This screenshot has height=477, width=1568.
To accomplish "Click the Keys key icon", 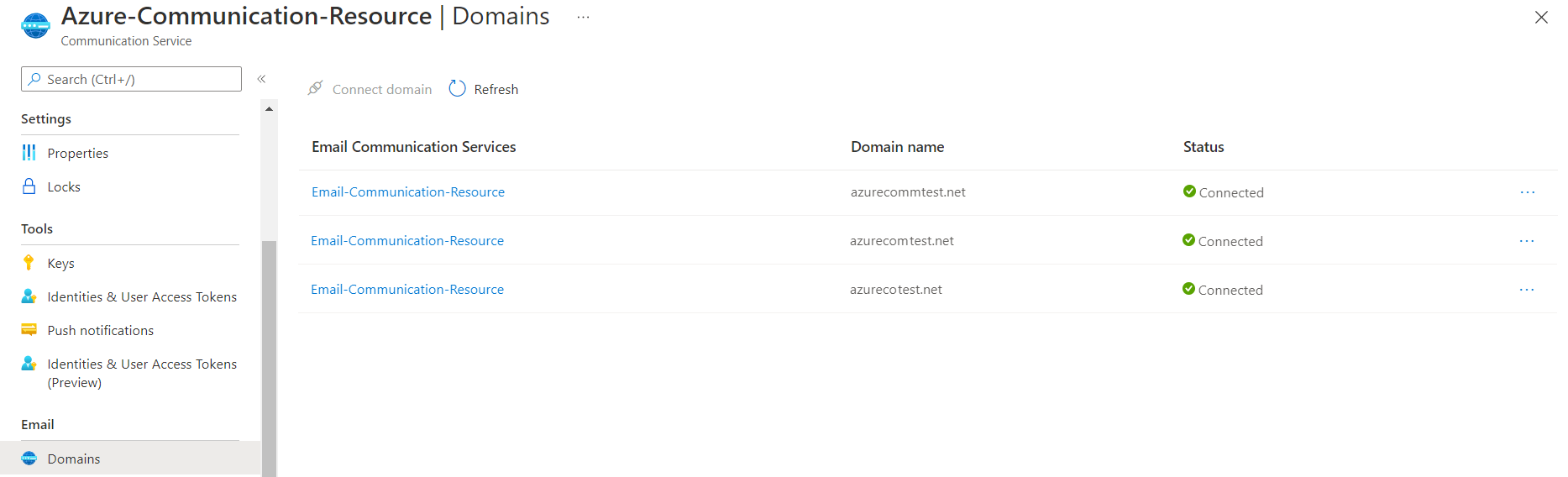I will point(29,262).
